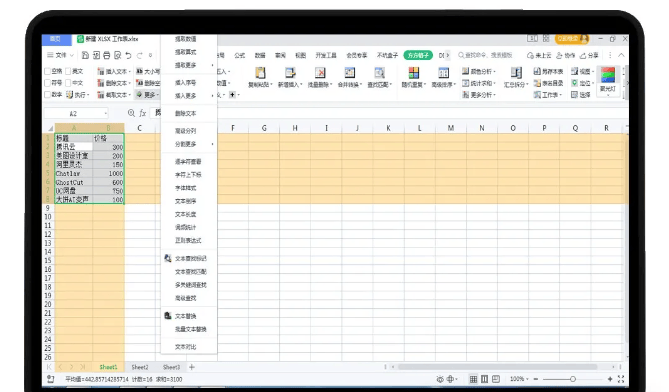Check the 中文 checkbox

pyautogui.click(x=68, y=83)
